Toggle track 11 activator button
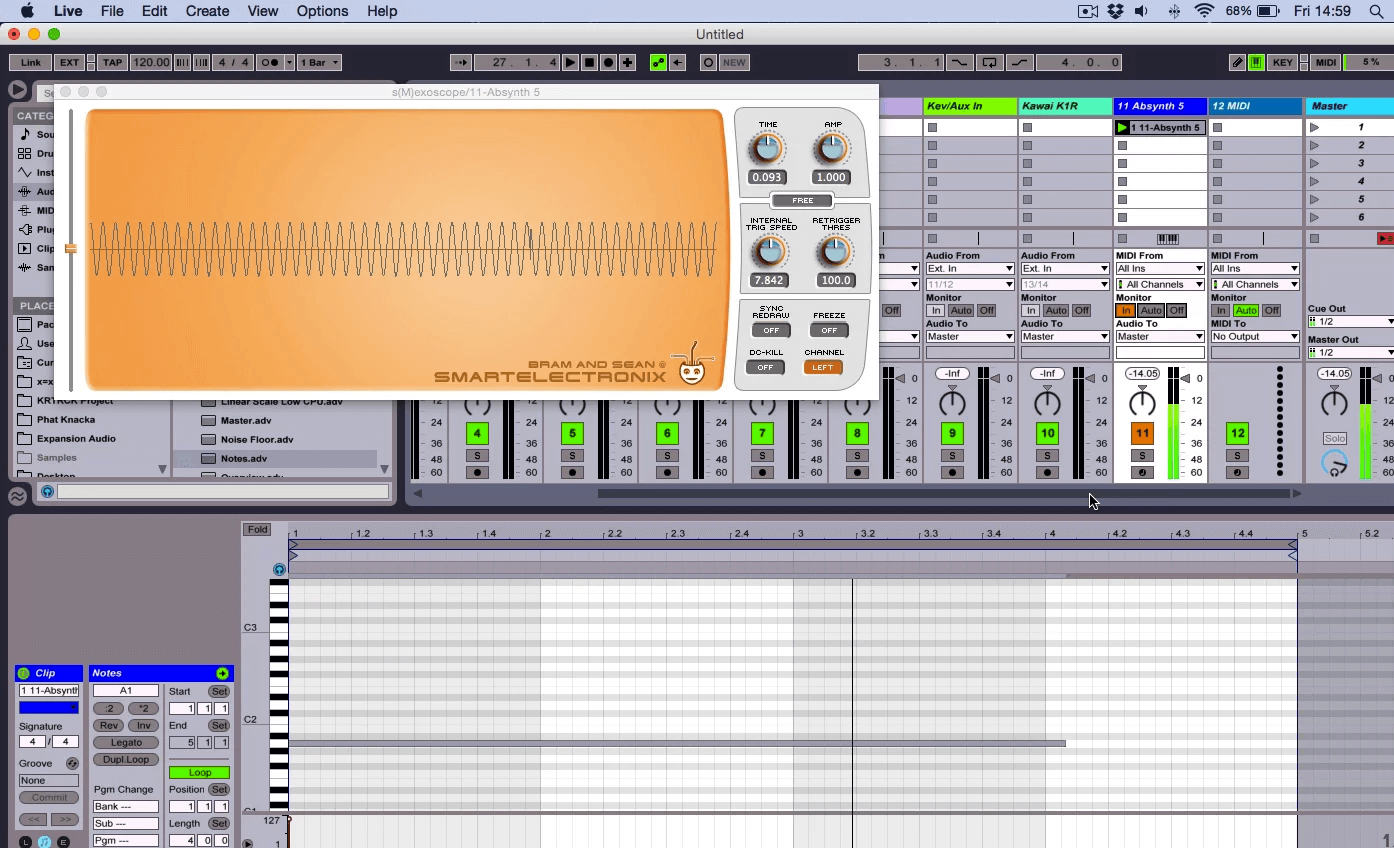This screenshot has height=848, width=1394. click(1142, 433)
